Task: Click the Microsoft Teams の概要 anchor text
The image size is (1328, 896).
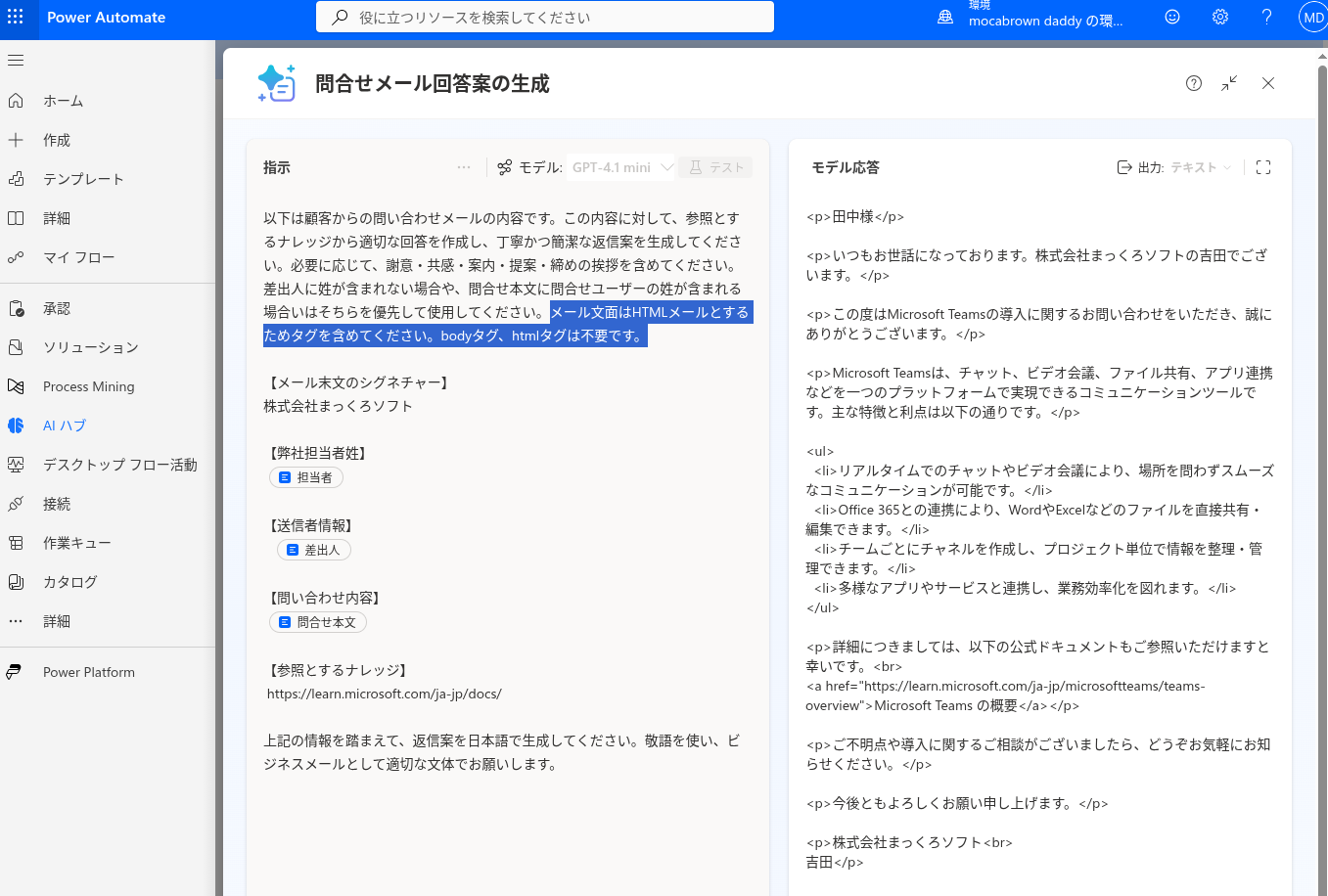Action: (x=946, y=705)
